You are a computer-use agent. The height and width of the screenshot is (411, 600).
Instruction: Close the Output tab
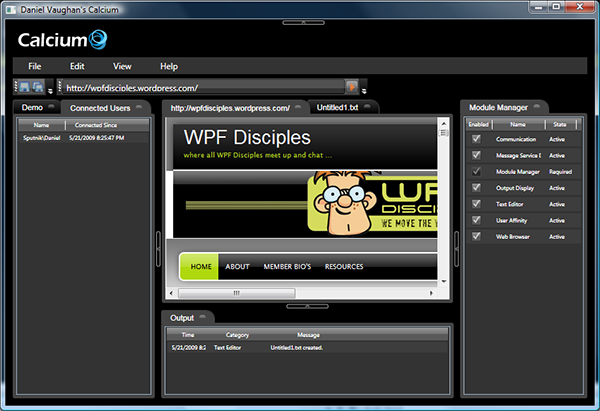click(202, 317)
